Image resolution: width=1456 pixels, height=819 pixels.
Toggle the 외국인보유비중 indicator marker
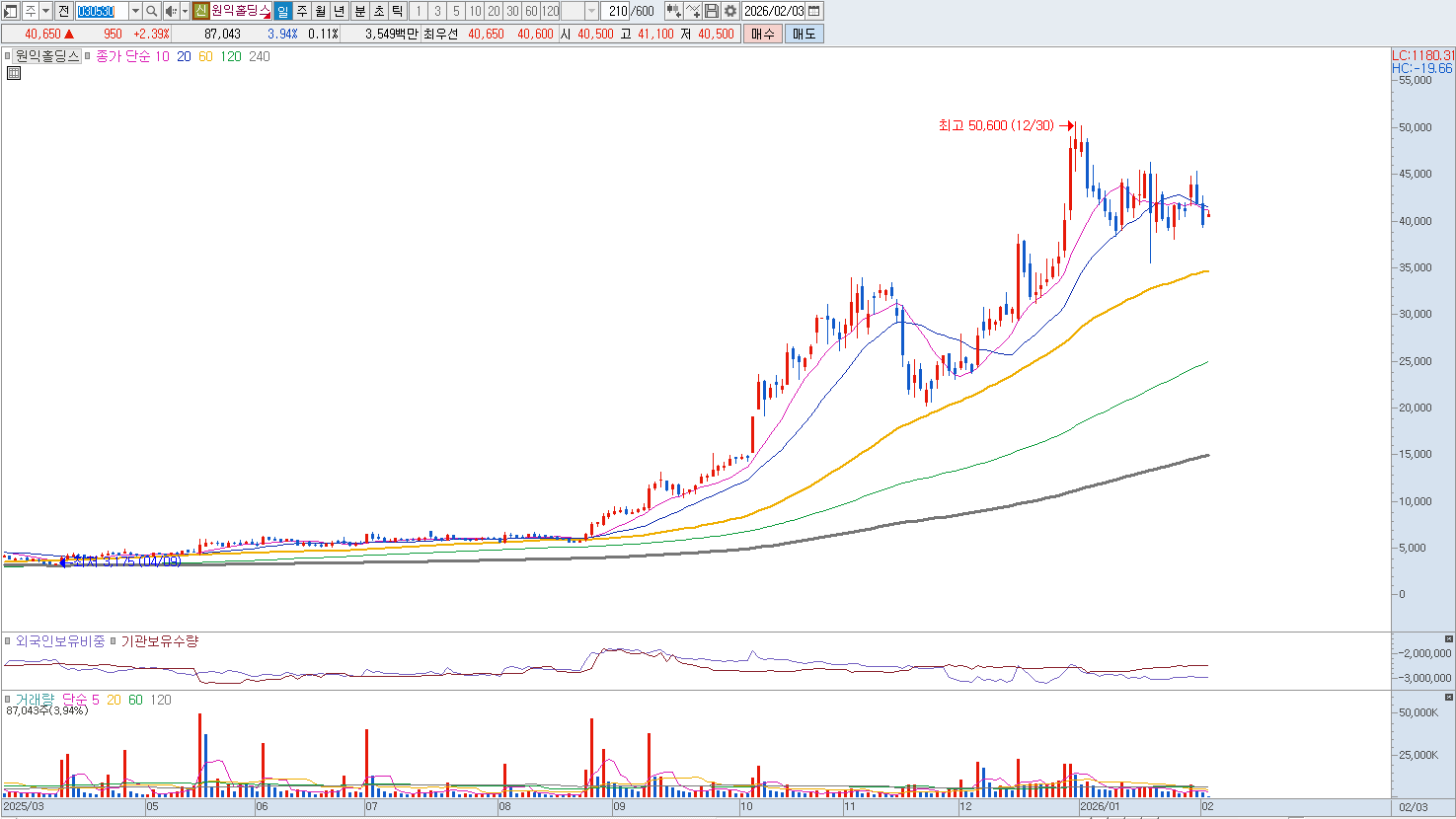(x=8, y=641)
